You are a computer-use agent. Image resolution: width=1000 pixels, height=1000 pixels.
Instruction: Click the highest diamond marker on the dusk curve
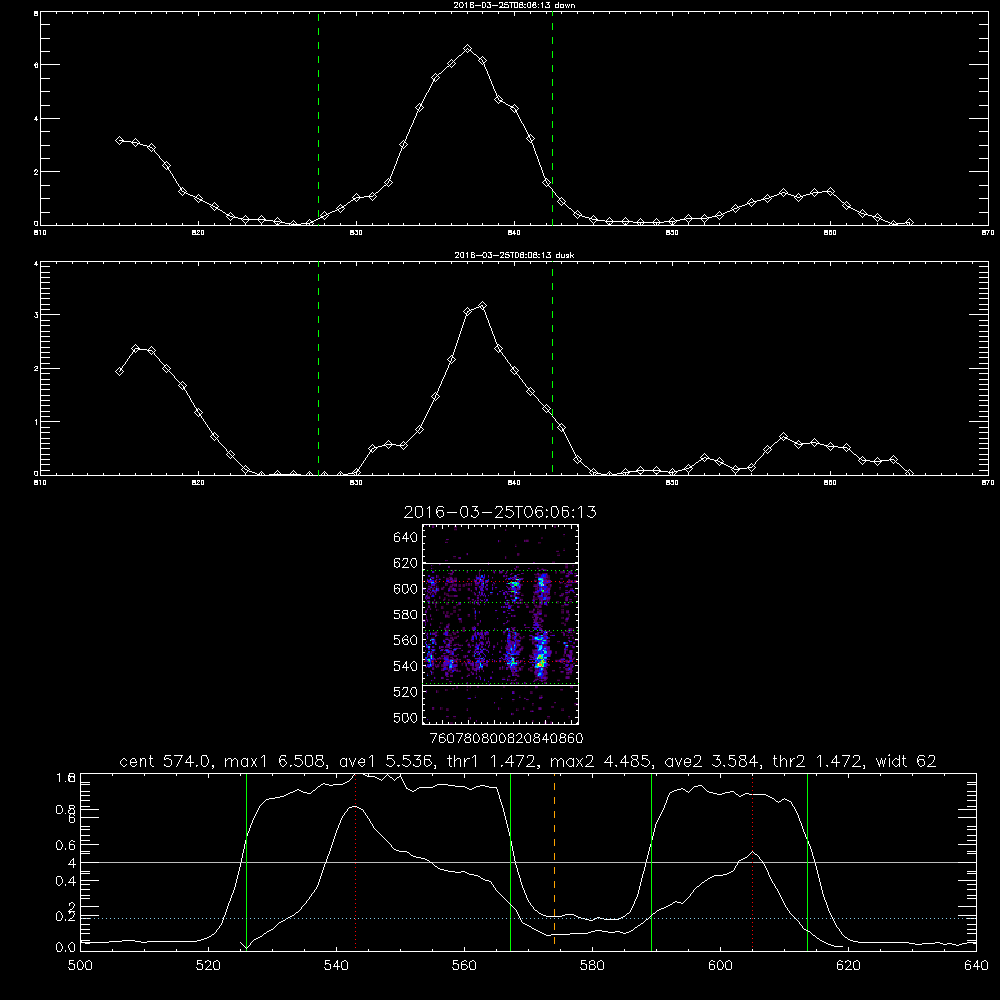[x=482, y=305]
